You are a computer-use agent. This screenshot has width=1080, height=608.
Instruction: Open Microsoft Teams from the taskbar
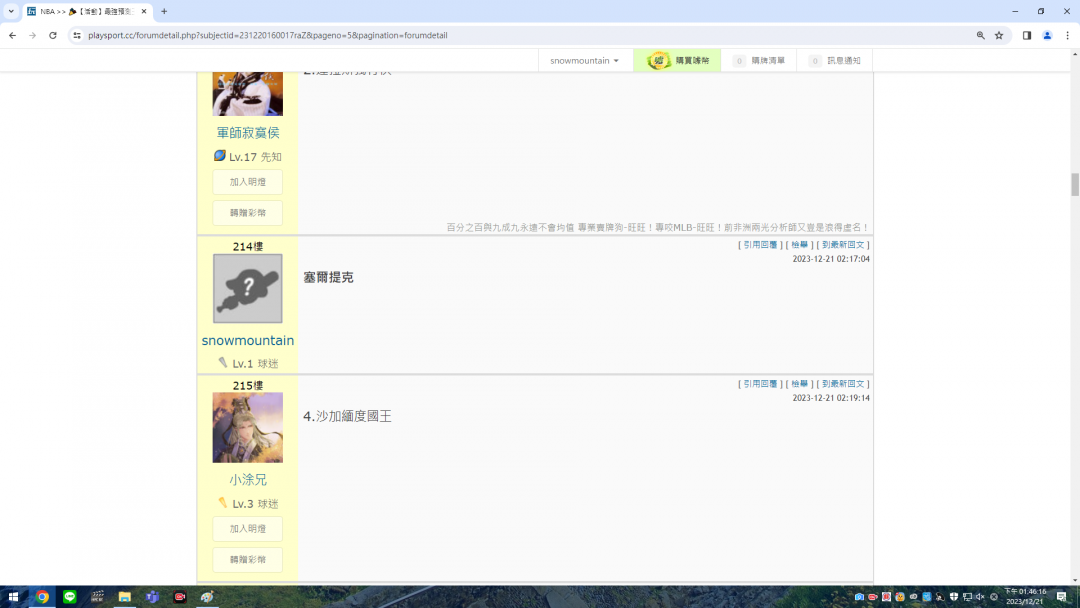152,597
